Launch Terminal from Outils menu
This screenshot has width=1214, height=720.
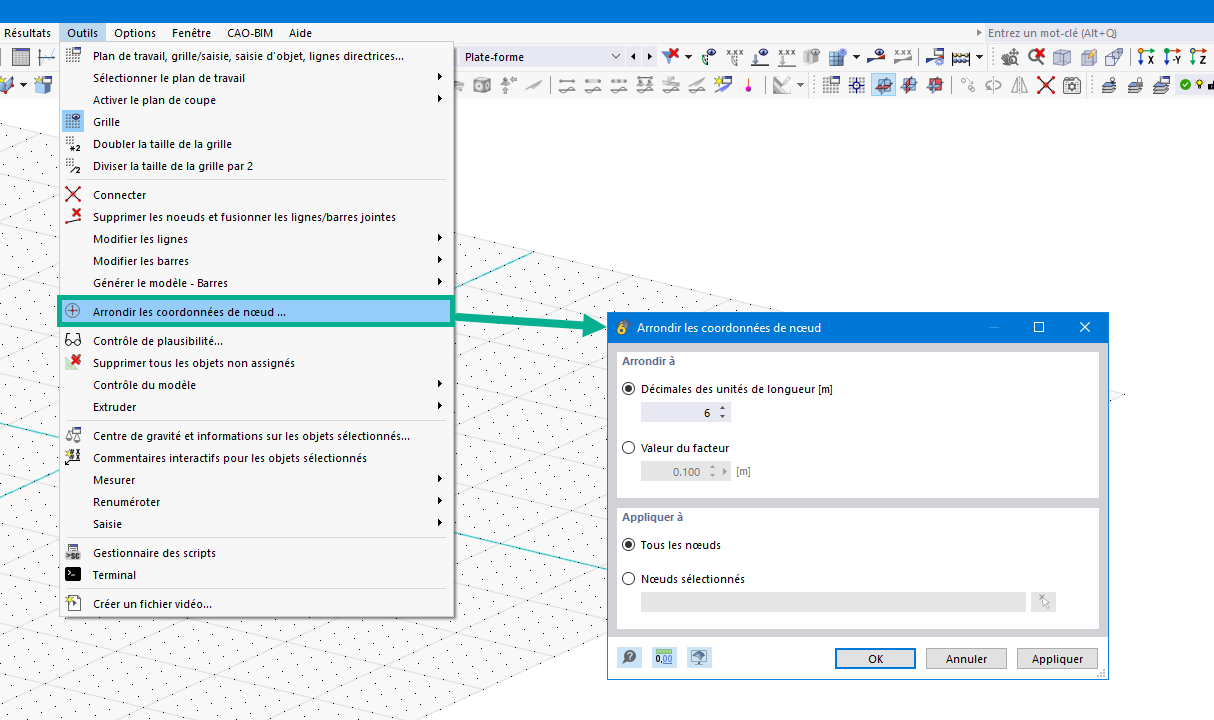[x=258, y=575]
